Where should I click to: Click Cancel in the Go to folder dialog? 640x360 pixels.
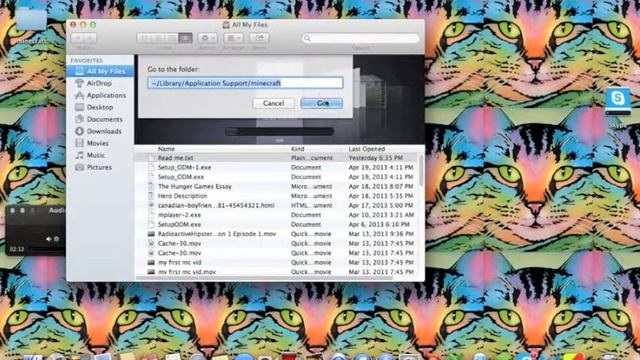coord(273,103)
